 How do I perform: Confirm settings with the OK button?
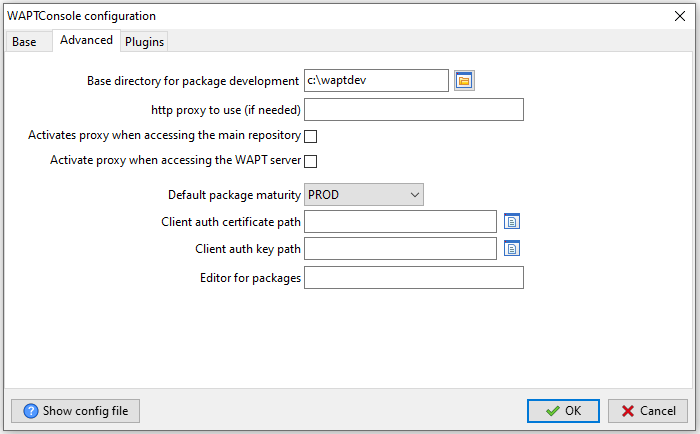pyautogui.click(x=563, y=411)
